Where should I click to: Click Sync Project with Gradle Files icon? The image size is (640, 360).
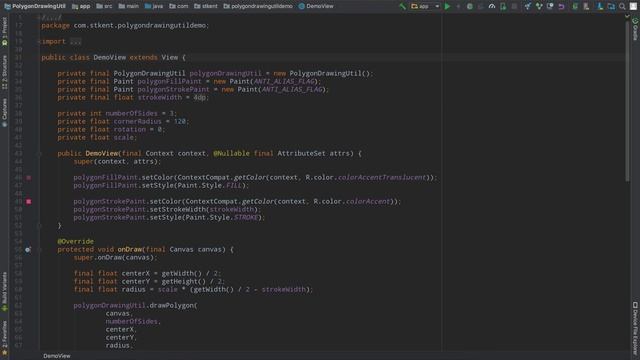[x=575, y=7]
